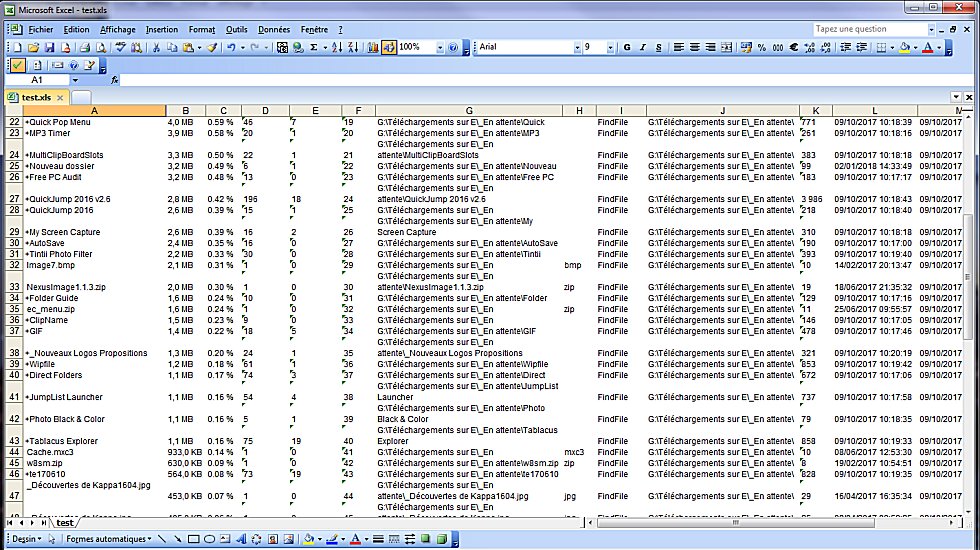Open the font size dropdown showing 9

(x=610, y=48)
